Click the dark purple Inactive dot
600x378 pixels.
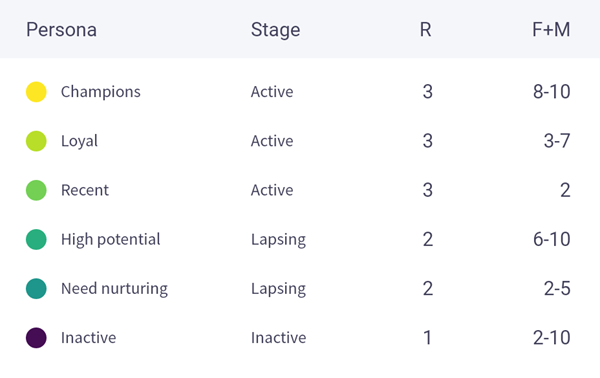tap(36, 338)
